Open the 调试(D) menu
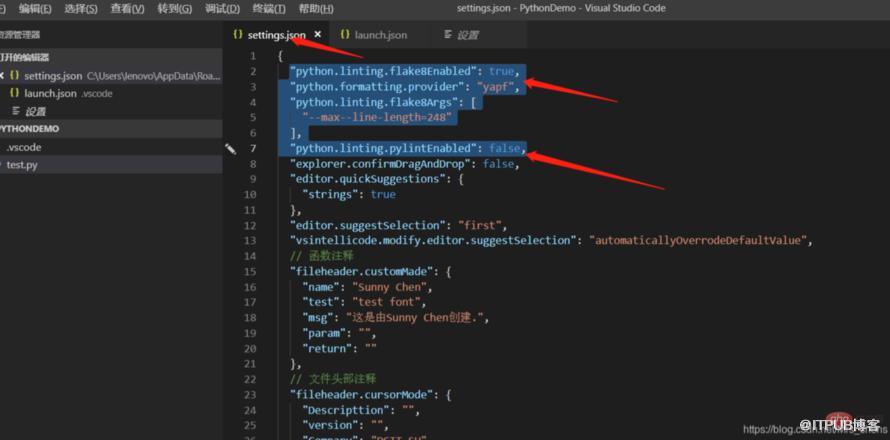The image size is (890, 440). [222, 9]
